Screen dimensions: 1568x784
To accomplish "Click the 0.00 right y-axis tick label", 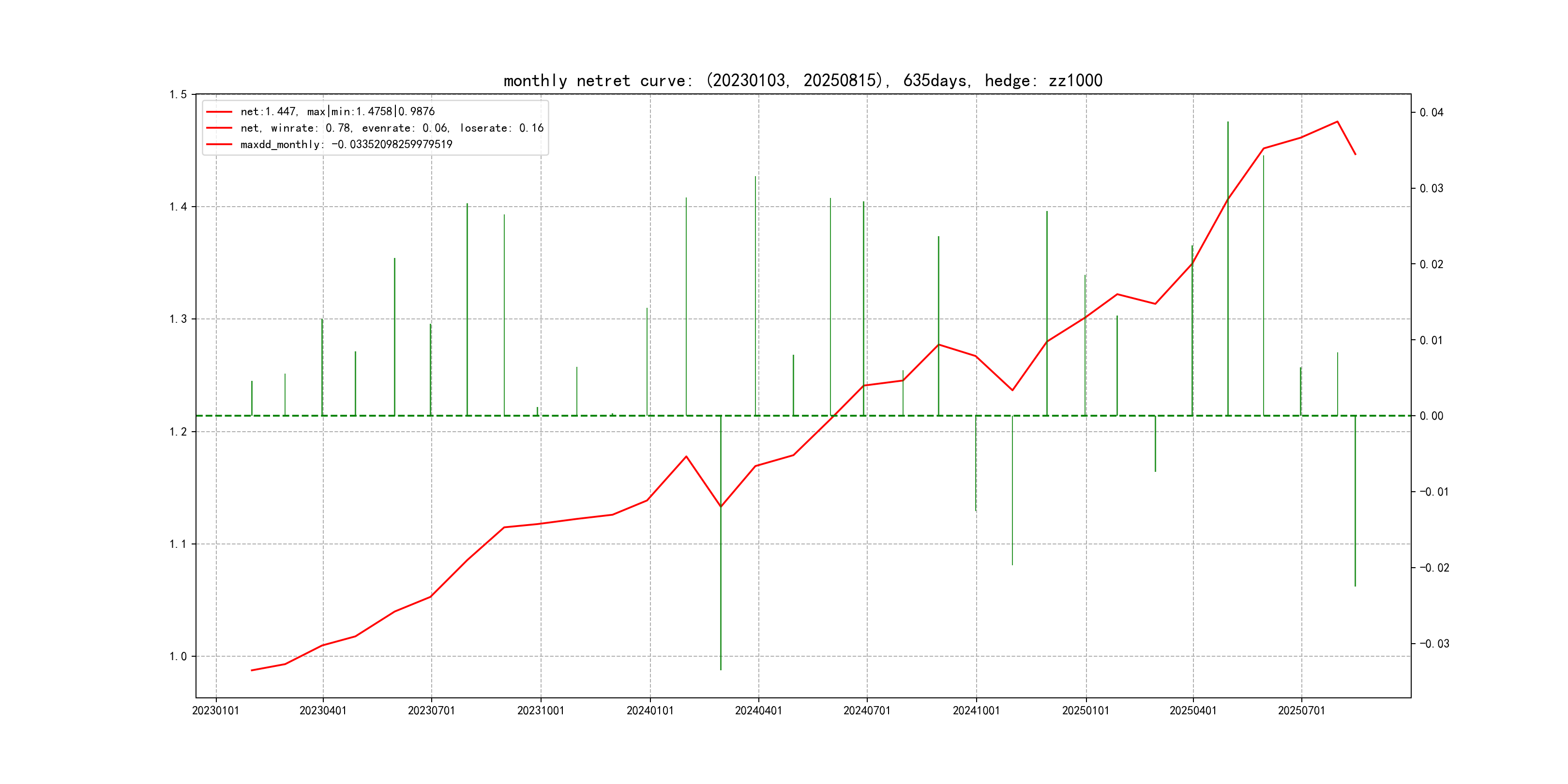I will (1431, 416).
